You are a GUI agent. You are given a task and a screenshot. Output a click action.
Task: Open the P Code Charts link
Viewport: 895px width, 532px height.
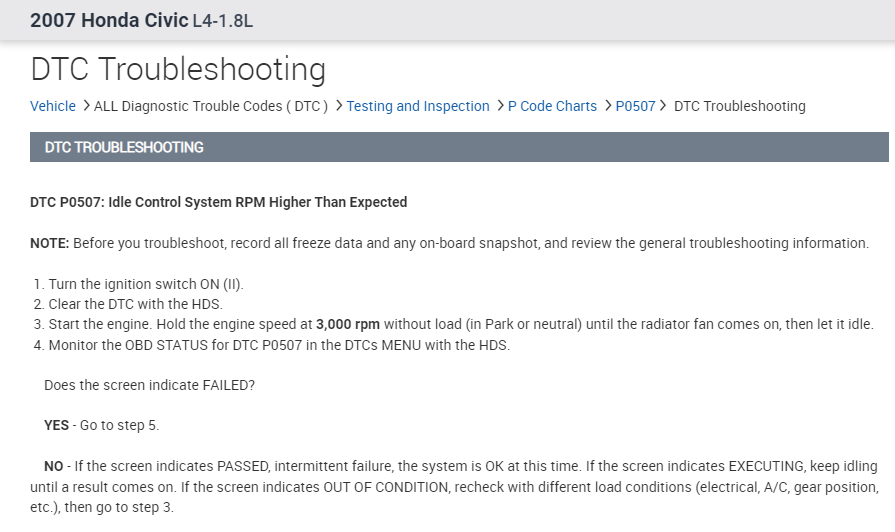pos(552,106)
